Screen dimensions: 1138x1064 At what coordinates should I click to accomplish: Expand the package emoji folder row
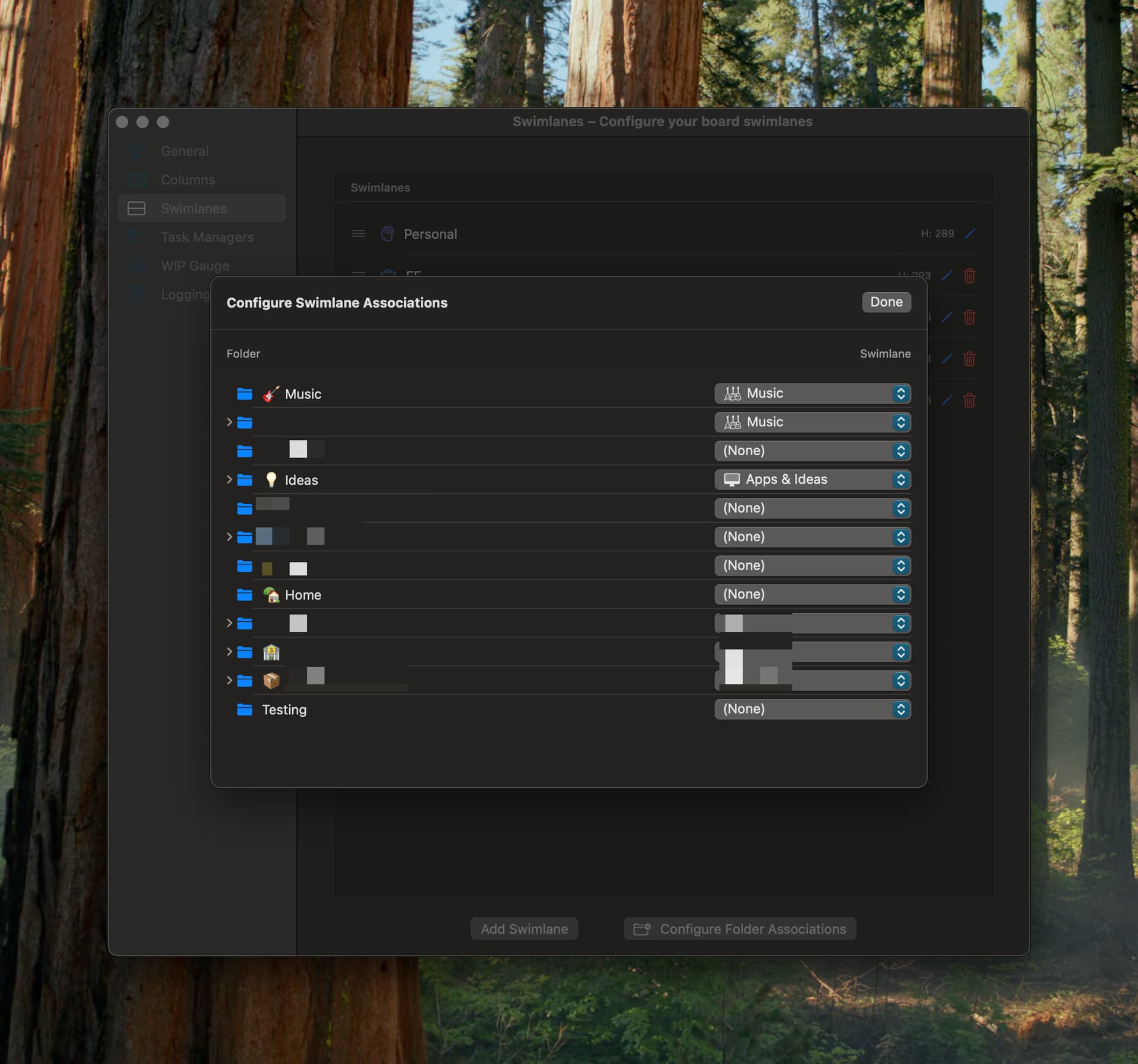point(229,680)
